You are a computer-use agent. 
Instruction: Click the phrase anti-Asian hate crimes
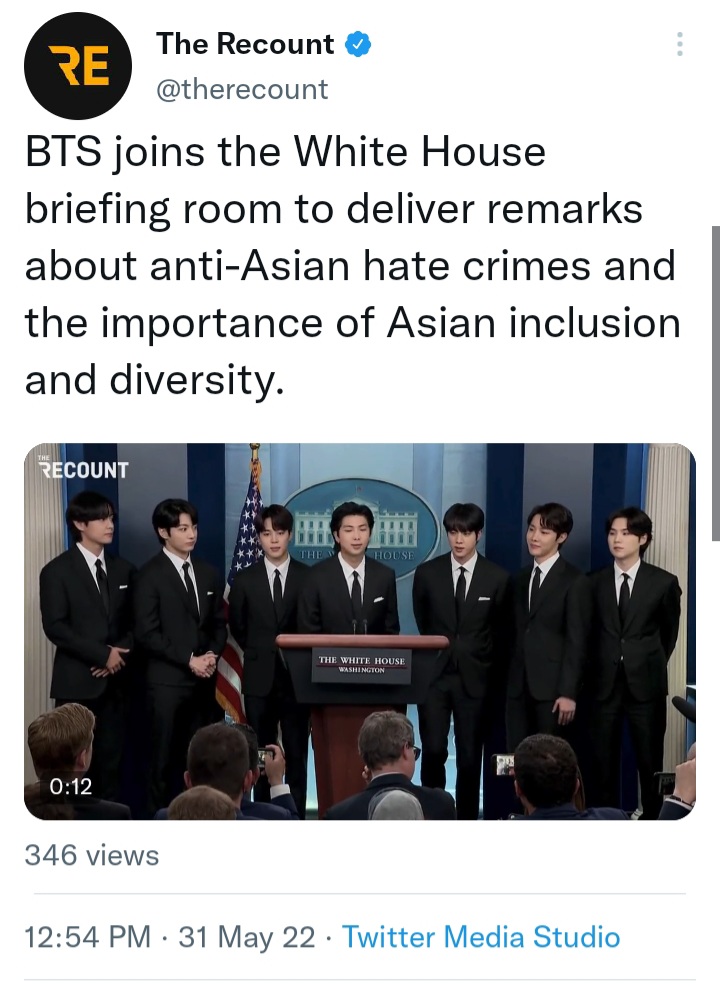coord(371,266)
